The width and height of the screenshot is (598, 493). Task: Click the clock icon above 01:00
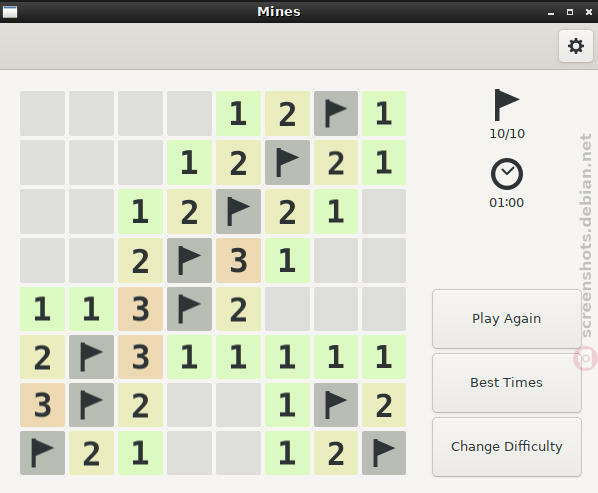[x=506, y=174]
